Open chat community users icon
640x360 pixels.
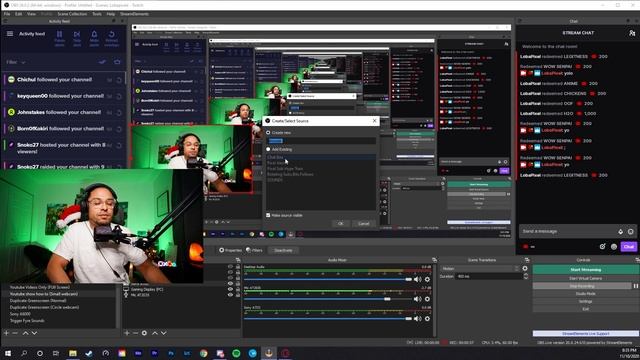[632, 33]
